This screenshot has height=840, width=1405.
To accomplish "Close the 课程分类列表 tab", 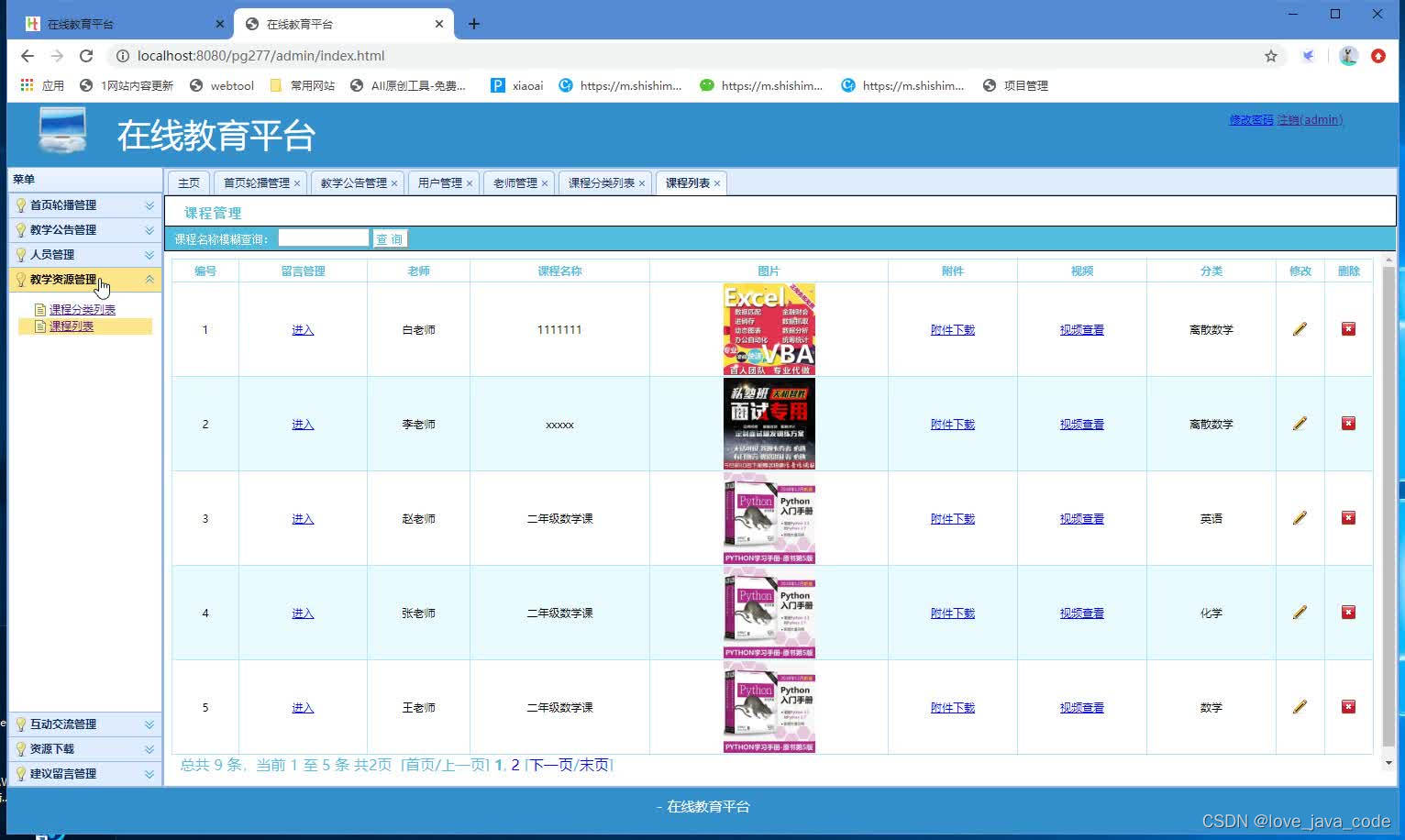I will [x=642, y=183].
